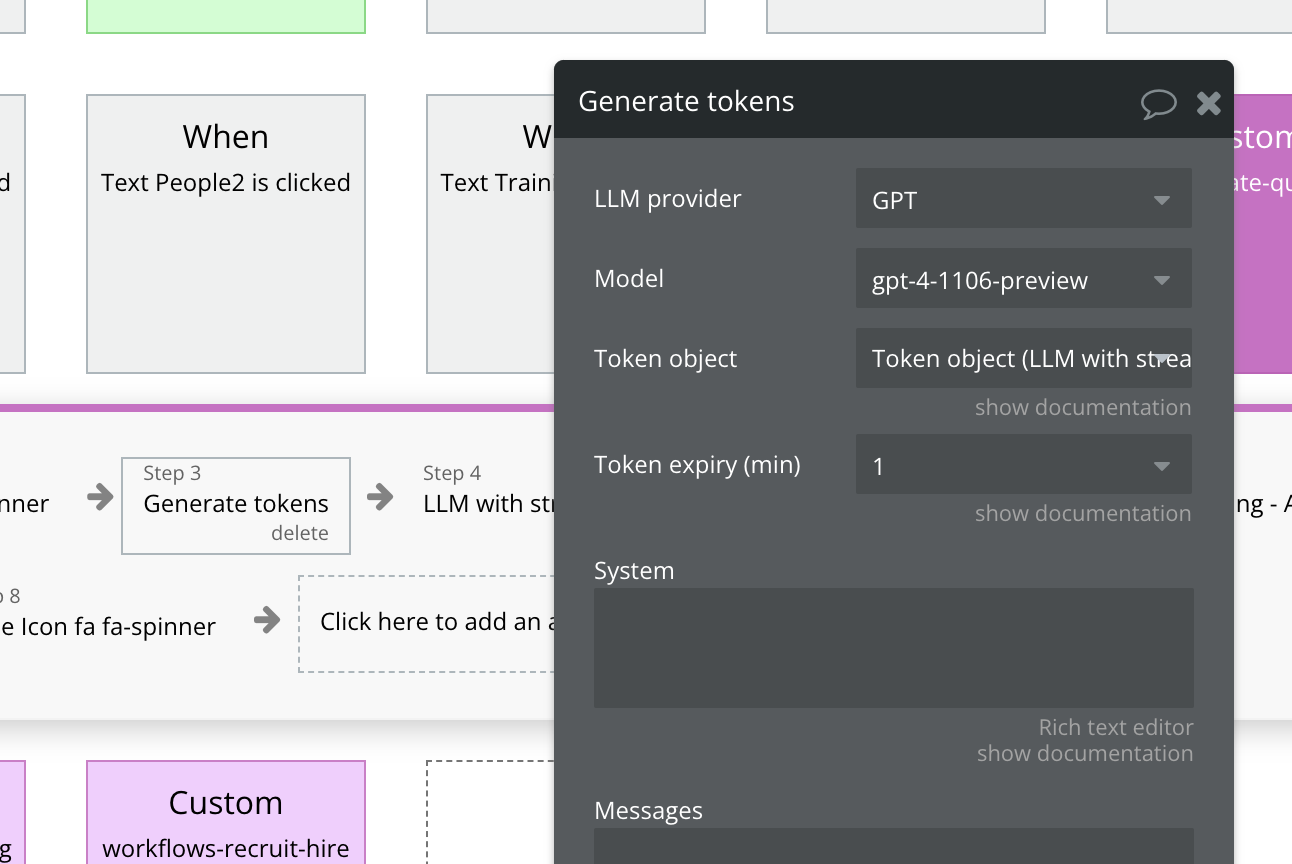1292x864 pixels.
Task: Click the comment speech bubble icon
Action: [x=1158, y=103]
